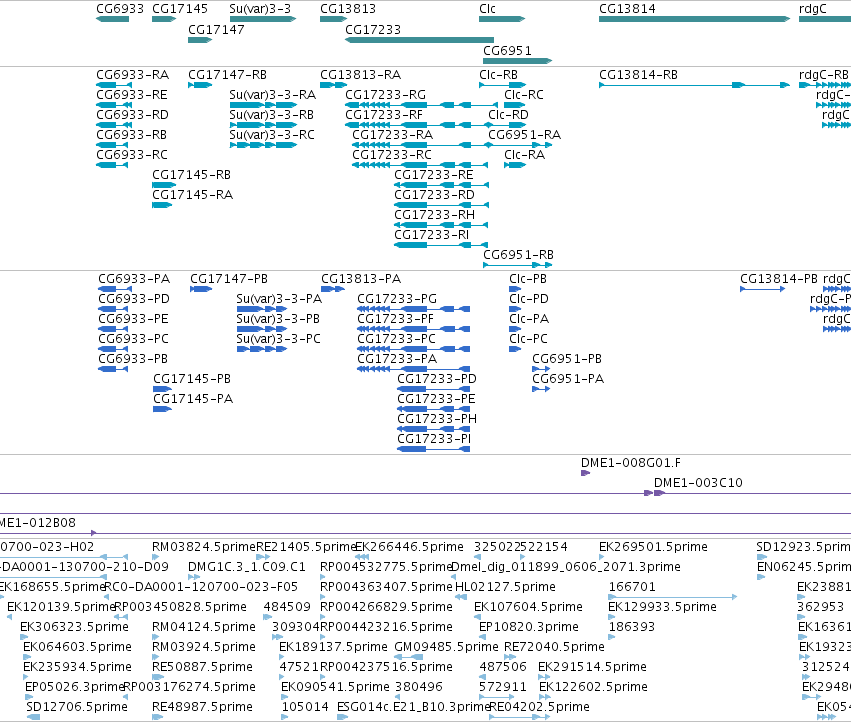Click protein Clc-PB
Viewport: 851px width, 722px height.
(x=528, y=279)
